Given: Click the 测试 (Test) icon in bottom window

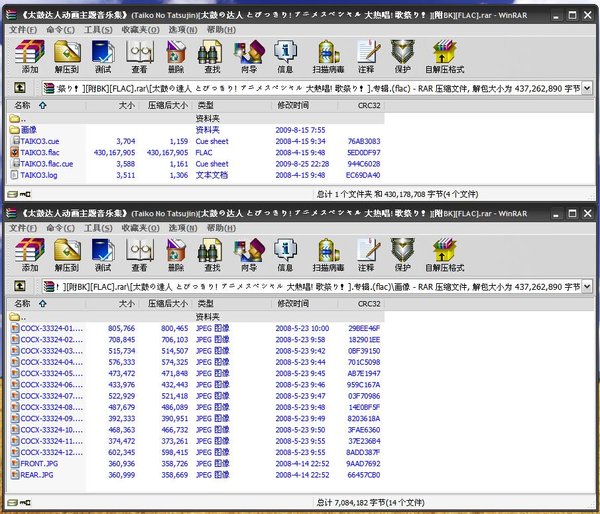Looking at the screenshot, I should (x=103, y=255).
